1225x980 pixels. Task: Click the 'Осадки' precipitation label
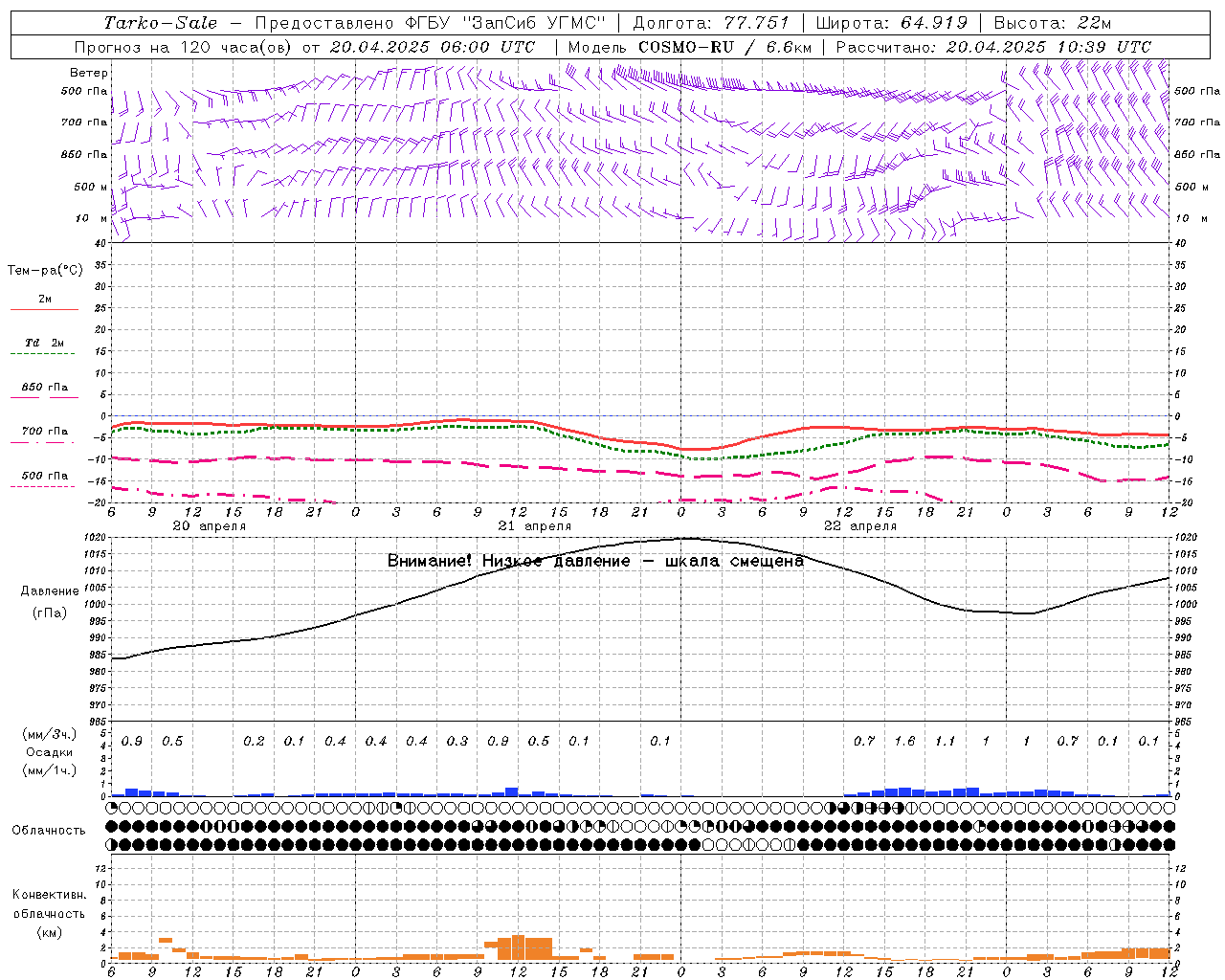(x=49, y=752)
